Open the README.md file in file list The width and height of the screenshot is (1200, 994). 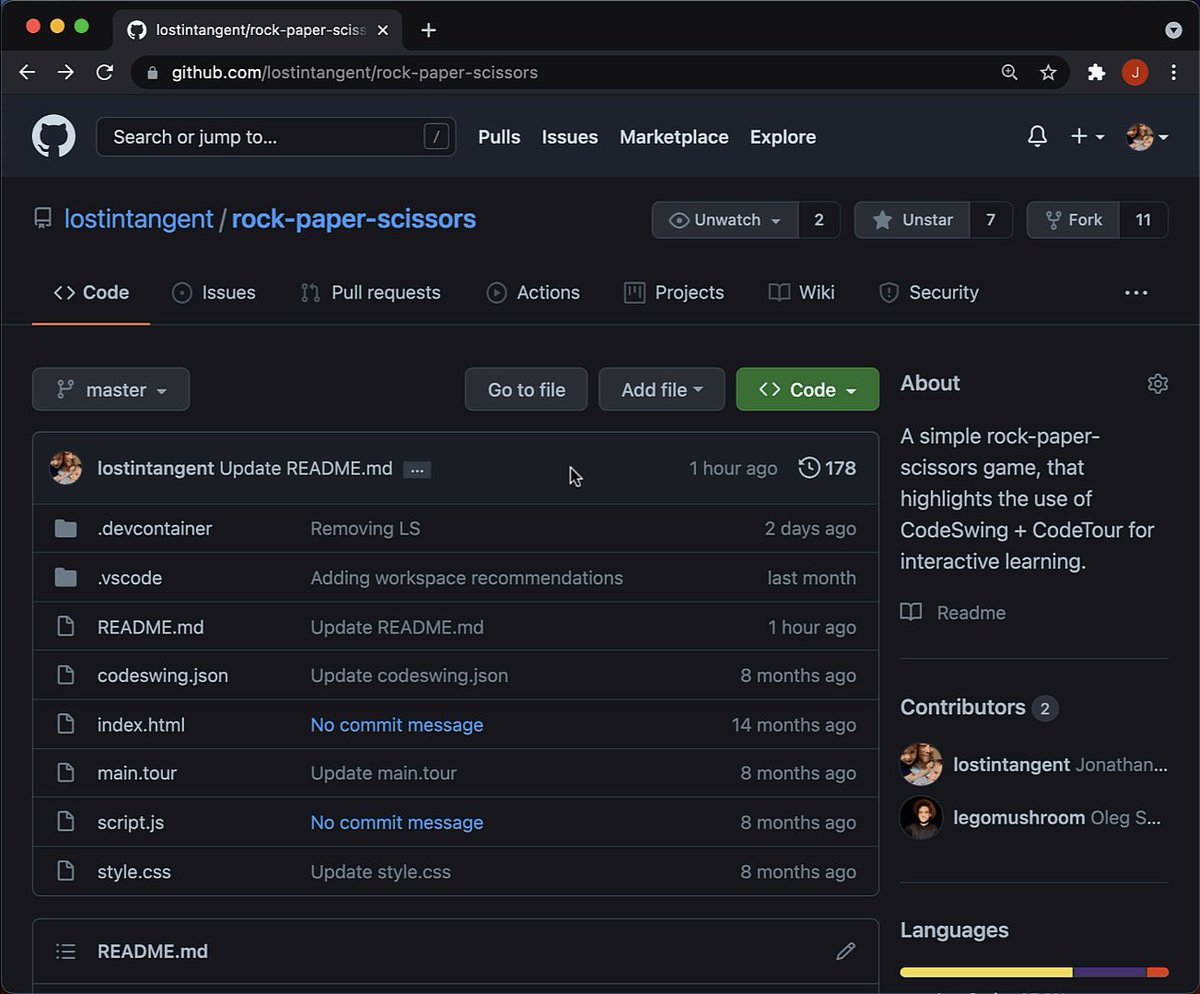tap(151, 627)
